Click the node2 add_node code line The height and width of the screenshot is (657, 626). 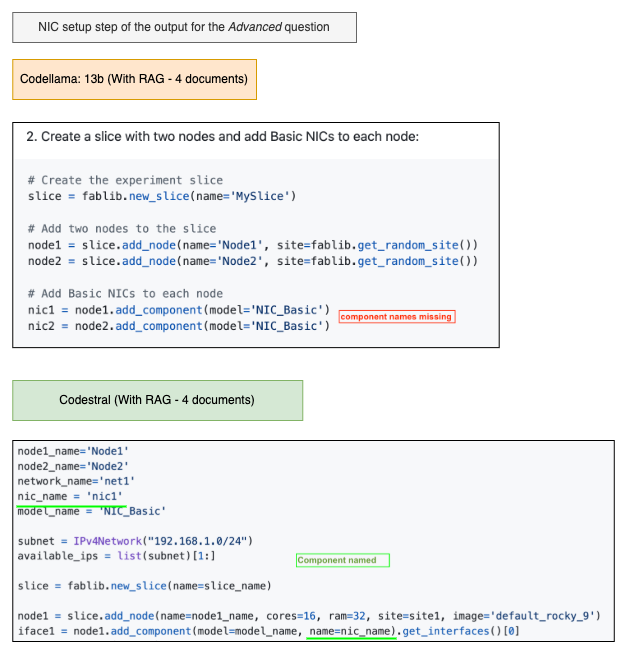[252, 261]
